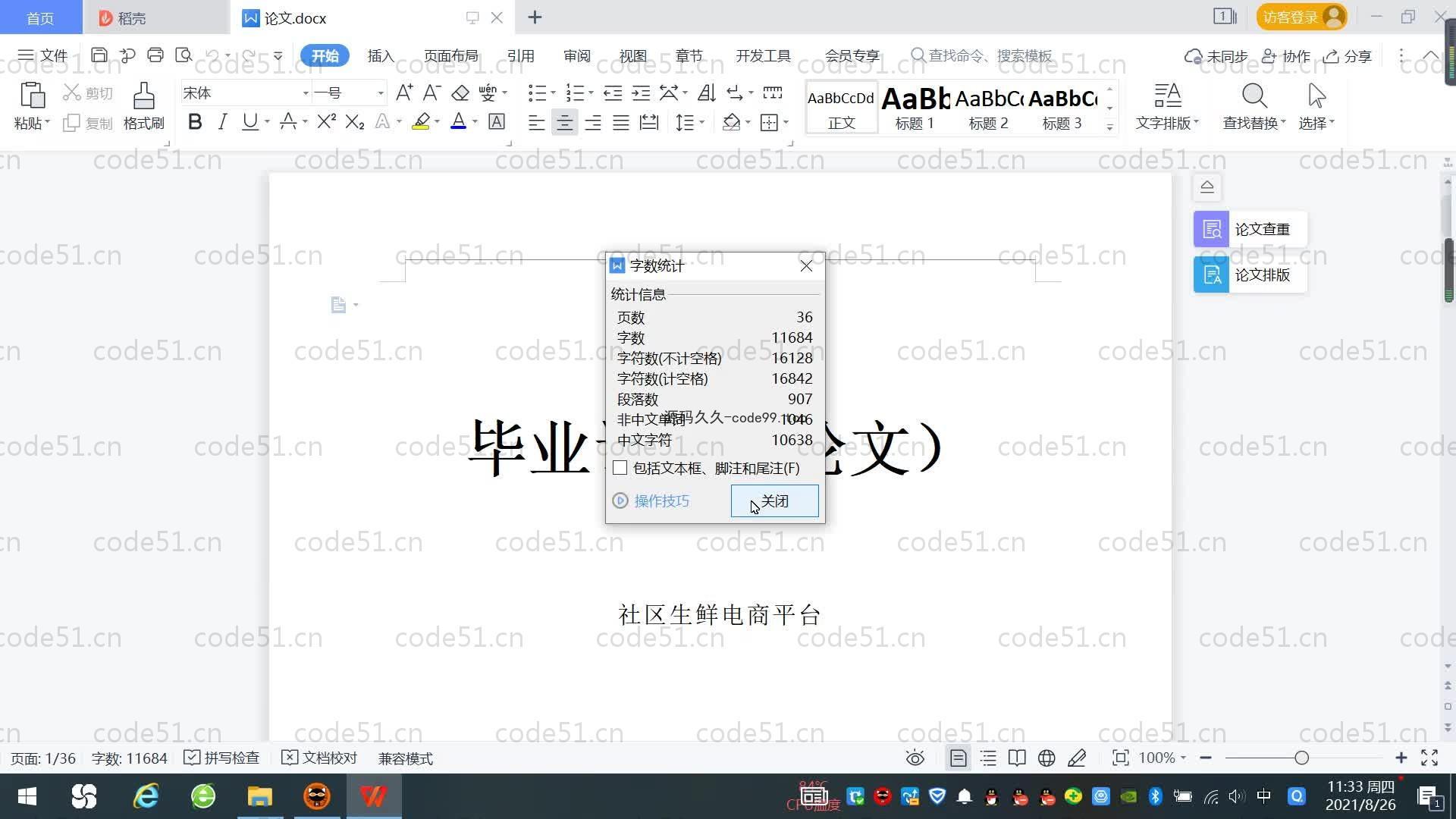Click the 分享 share button
This screenshot has width=1456, height=819.
coord(1348,56)
